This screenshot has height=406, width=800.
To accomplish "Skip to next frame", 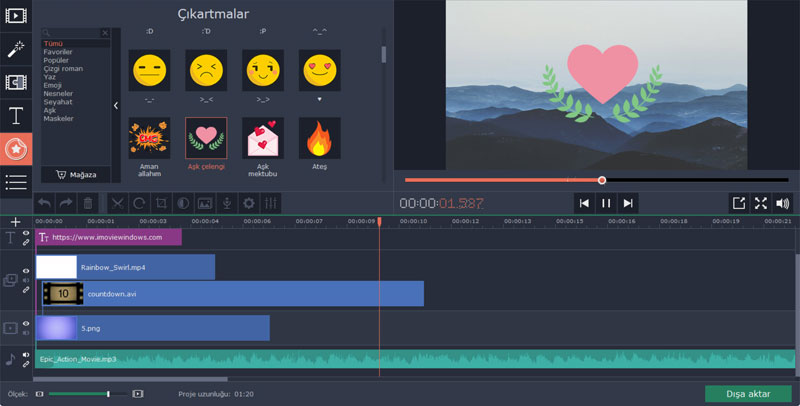I will 628,203.
